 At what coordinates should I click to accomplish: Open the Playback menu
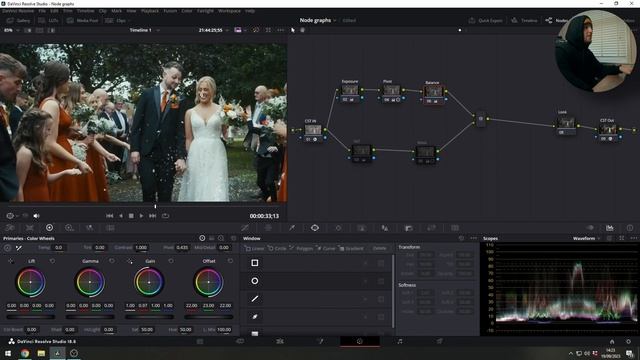coord(150,11)
